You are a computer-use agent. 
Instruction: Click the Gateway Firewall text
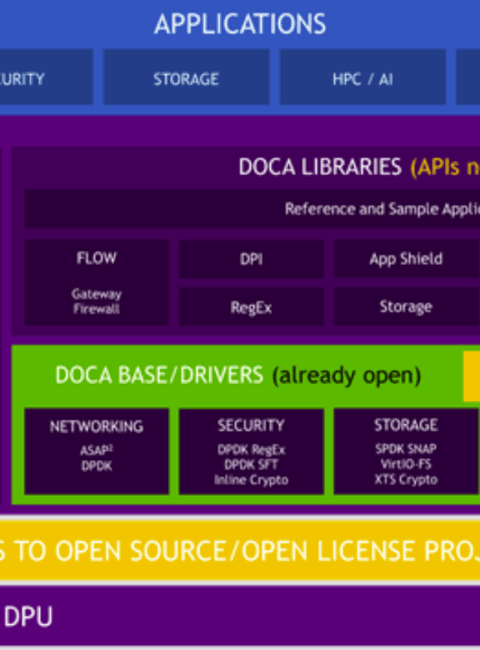[x=97, y=301]
